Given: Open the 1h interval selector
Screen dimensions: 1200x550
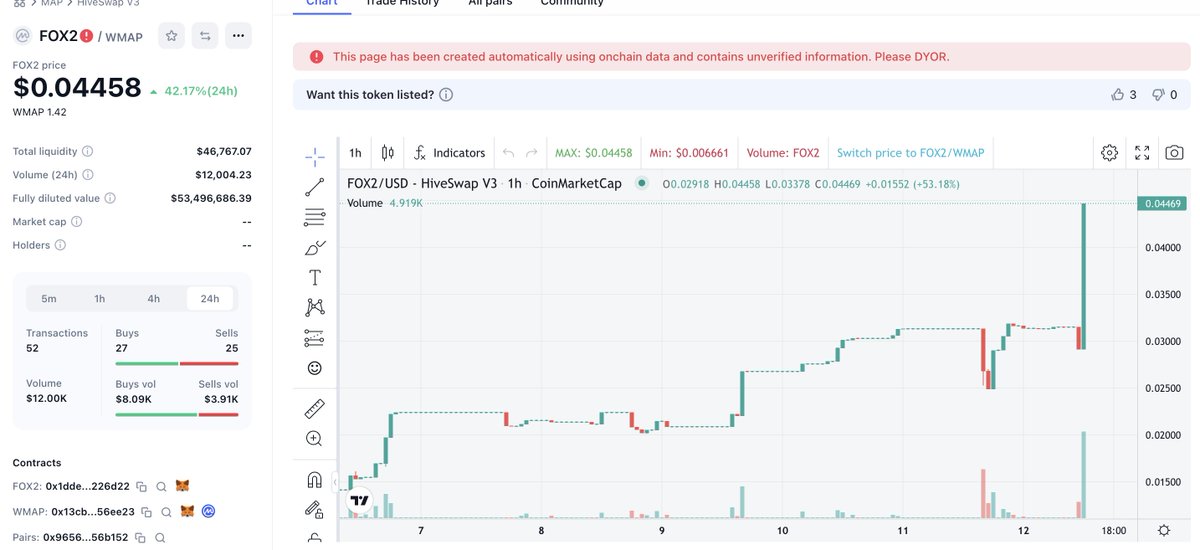Looking at the screenshot, I should tap(355, 153).
